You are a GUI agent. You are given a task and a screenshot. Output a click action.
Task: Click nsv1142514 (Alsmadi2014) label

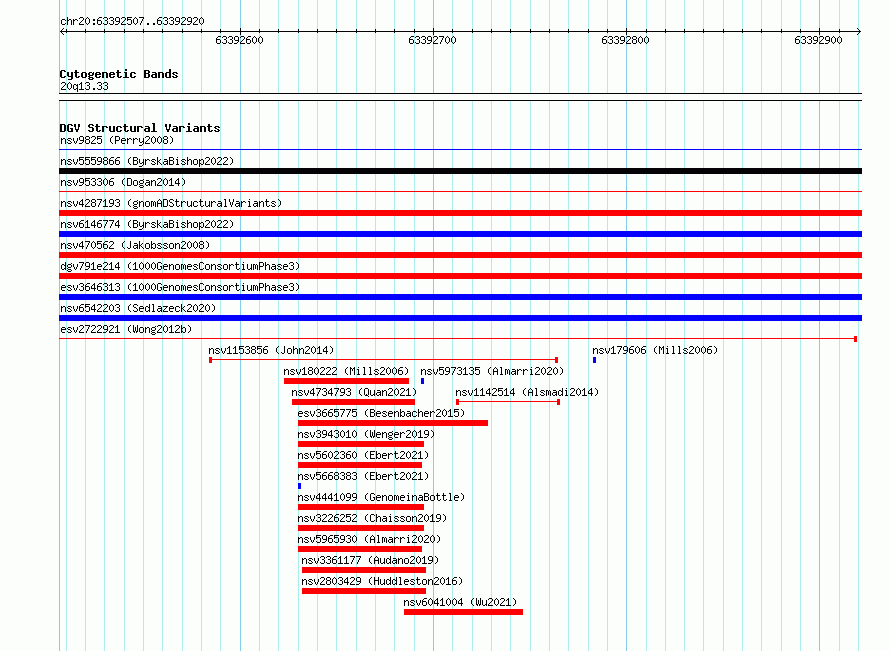point(527,392)
